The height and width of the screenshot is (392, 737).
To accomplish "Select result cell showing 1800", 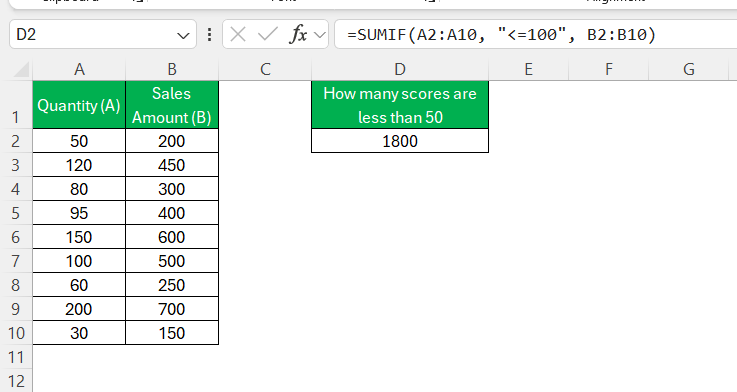I will pos(400,141).
